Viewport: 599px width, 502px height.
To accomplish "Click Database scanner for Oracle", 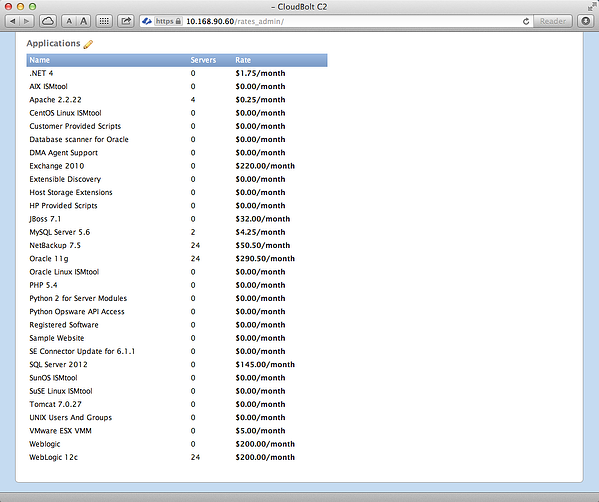I will tap(79, 139).
